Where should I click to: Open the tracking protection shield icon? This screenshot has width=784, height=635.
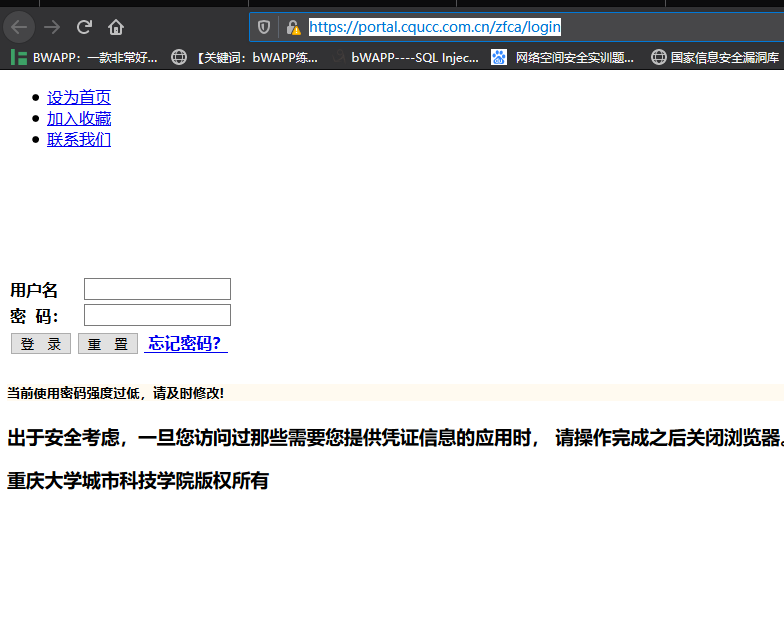pos(264,27)
